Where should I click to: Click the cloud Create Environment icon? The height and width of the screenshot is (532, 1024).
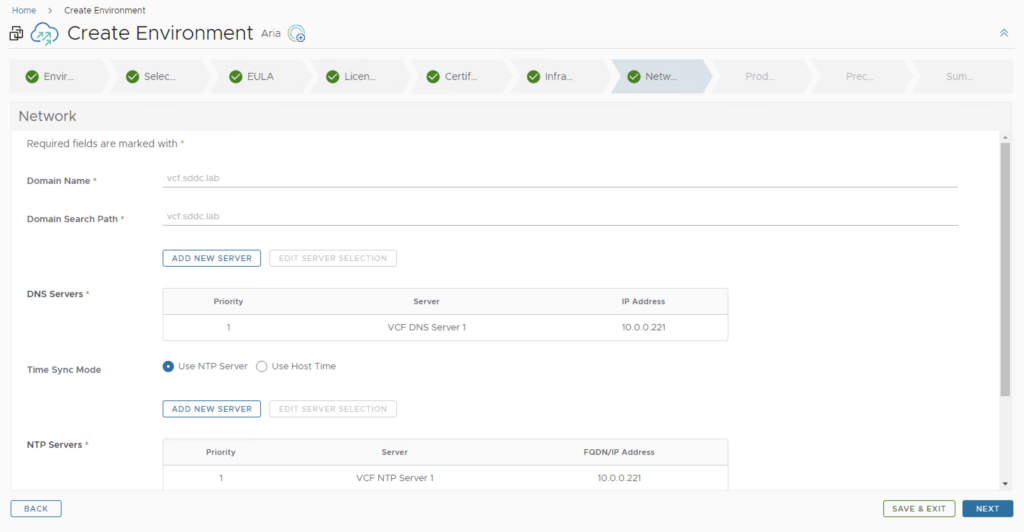45,33
